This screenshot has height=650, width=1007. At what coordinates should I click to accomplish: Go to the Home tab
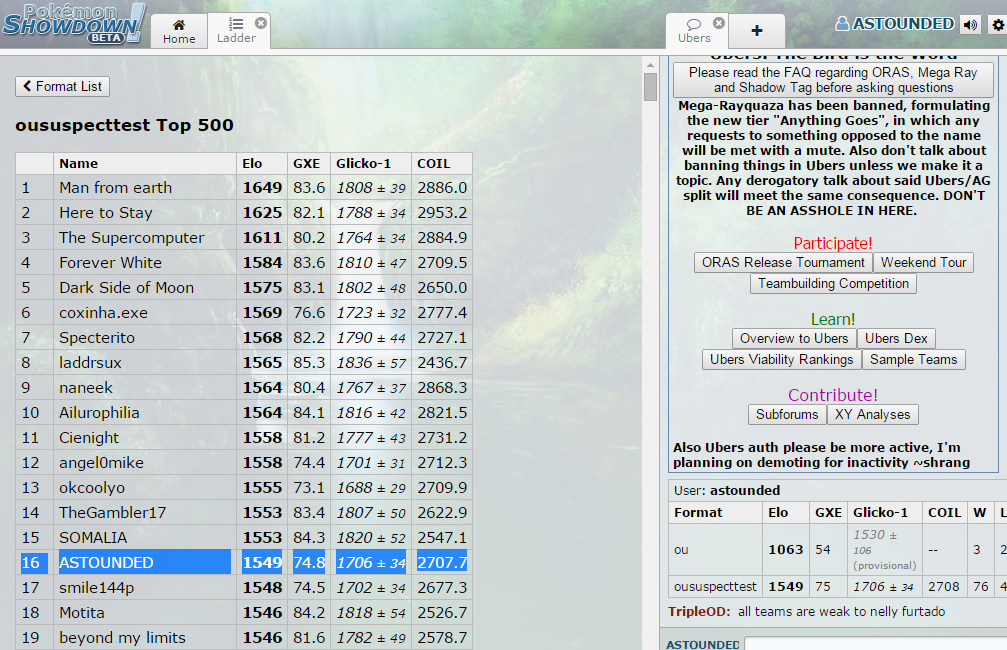coord(179,31)
